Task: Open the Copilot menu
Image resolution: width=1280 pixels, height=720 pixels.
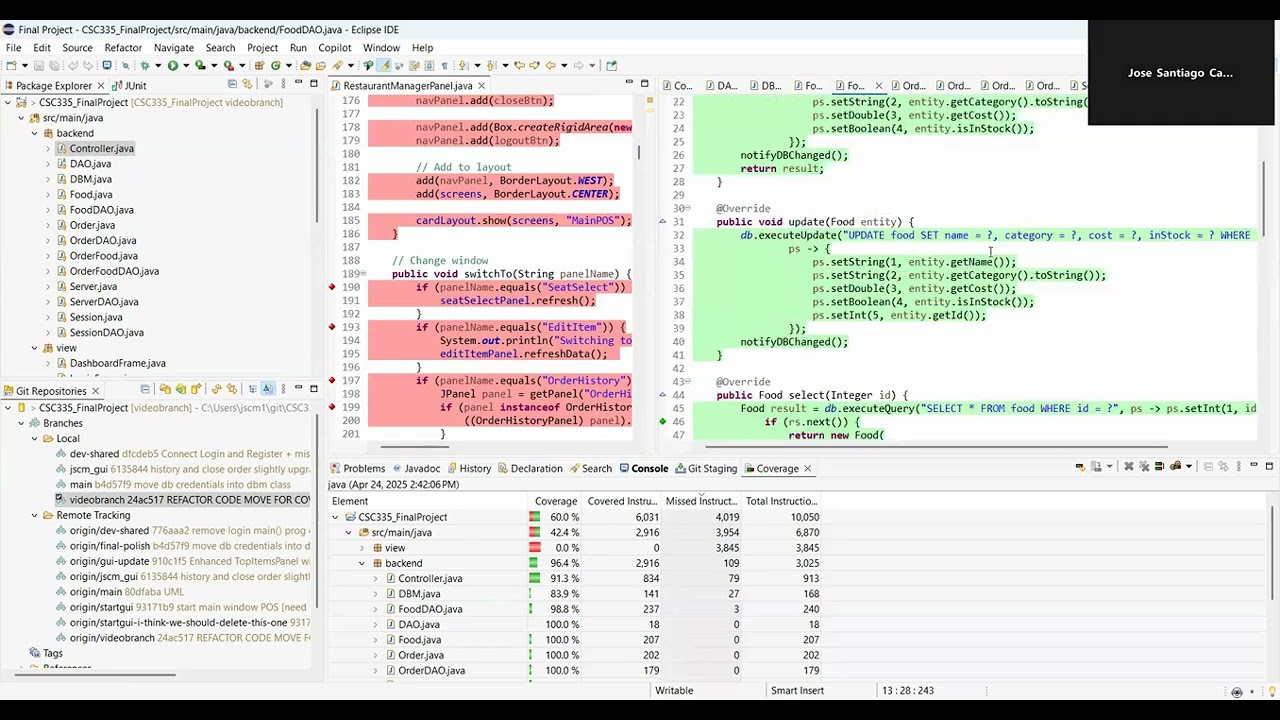Action: pyautogui.click(x=335, y=48)
